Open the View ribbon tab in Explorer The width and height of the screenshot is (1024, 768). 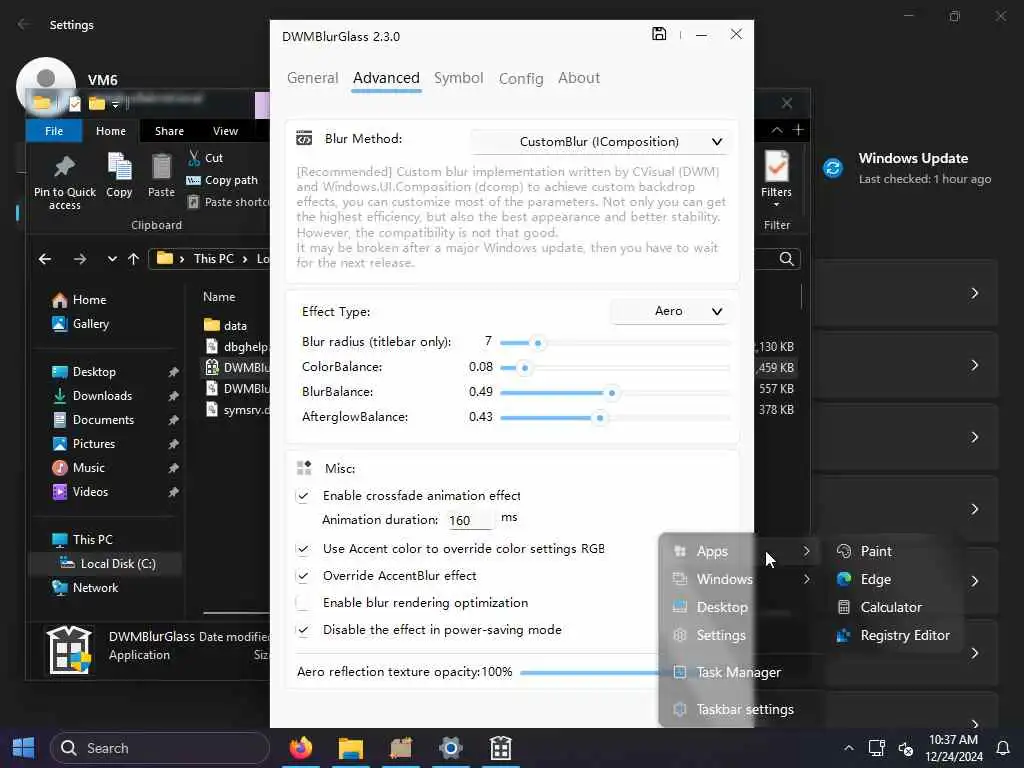[225, 131]
